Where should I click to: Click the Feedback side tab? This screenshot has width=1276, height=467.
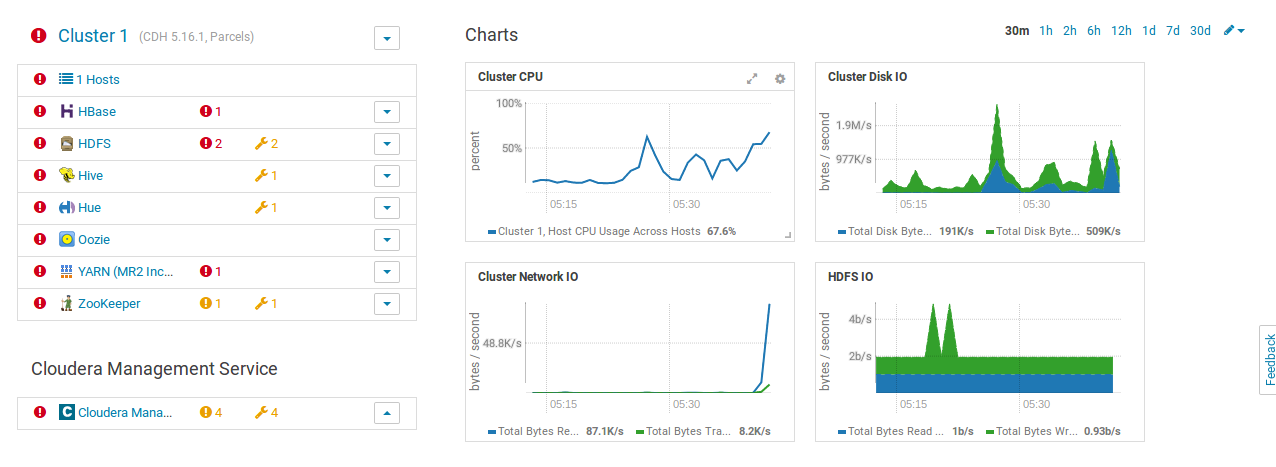coord(1268,359)
